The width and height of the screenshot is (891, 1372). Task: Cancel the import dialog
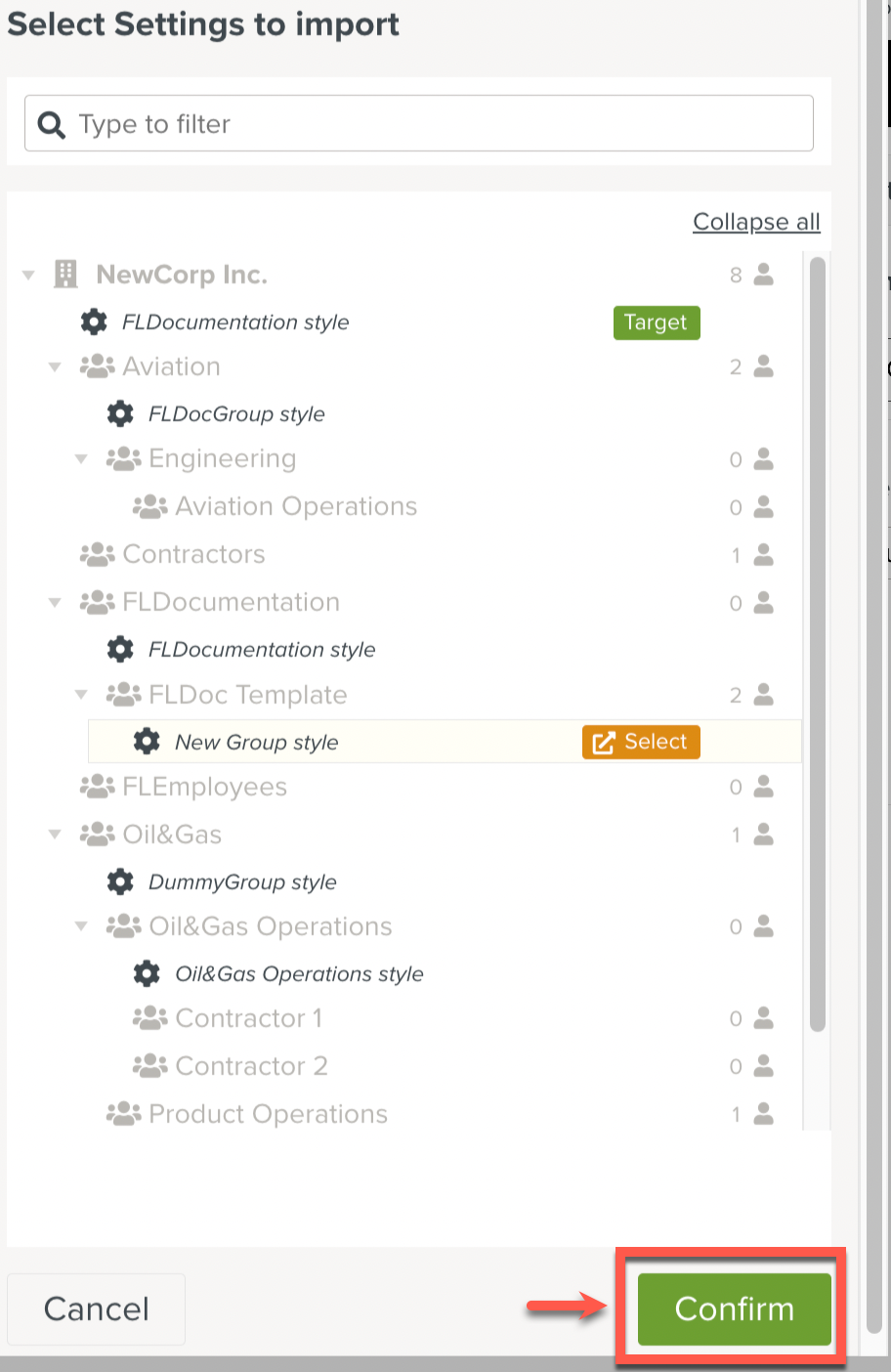point(96,1308)
